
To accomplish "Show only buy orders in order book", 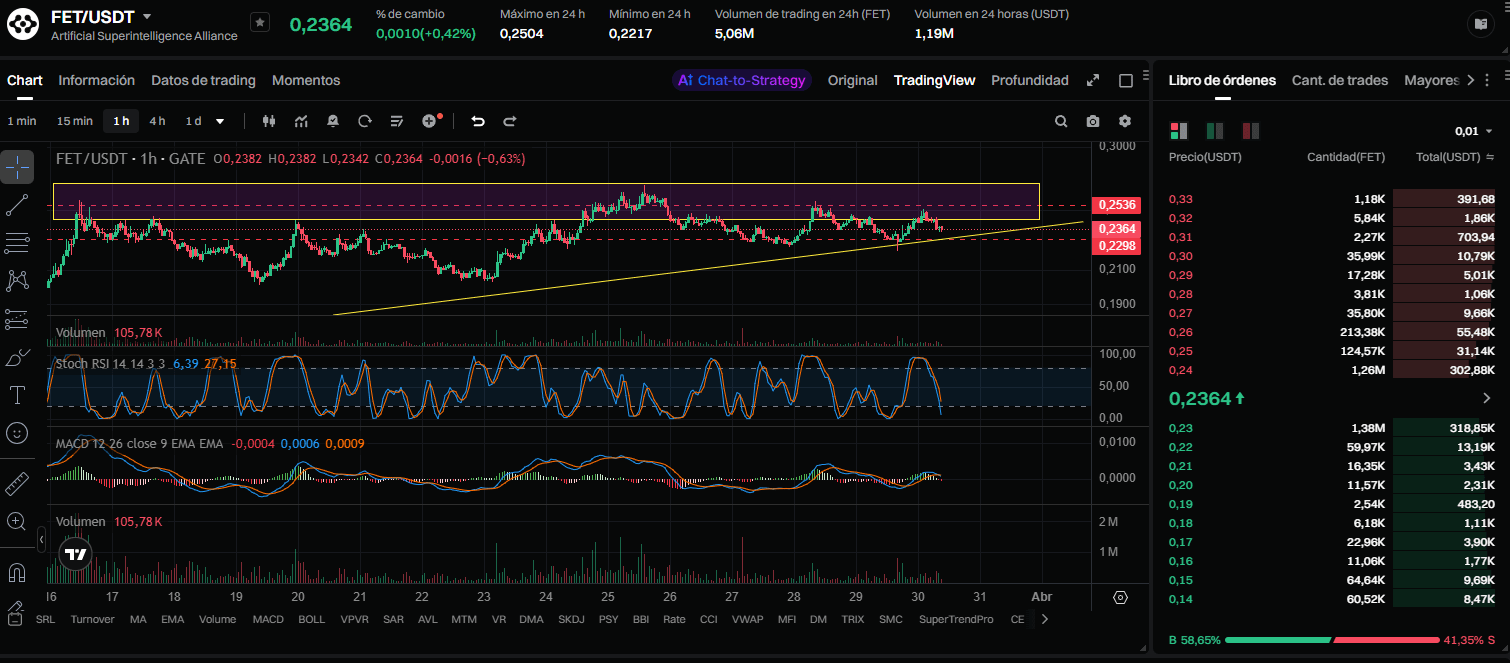I will (1215, 131).
